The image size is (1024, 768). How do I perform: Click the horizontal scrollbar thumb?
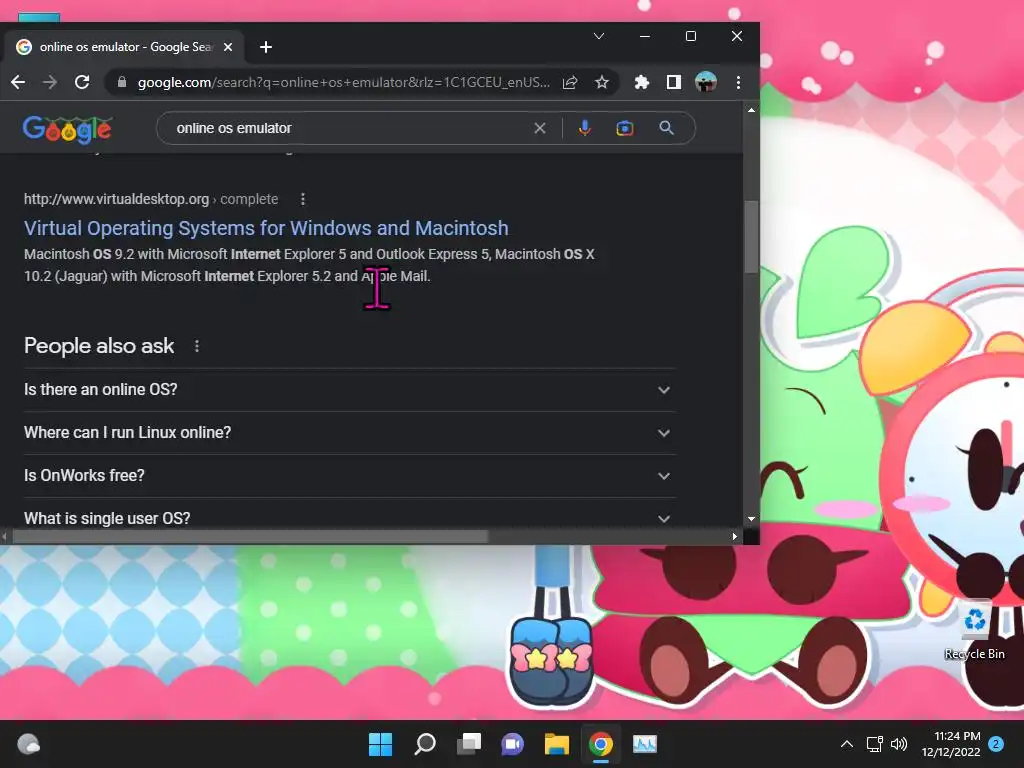pyautogui.click(x=250, y=537)
